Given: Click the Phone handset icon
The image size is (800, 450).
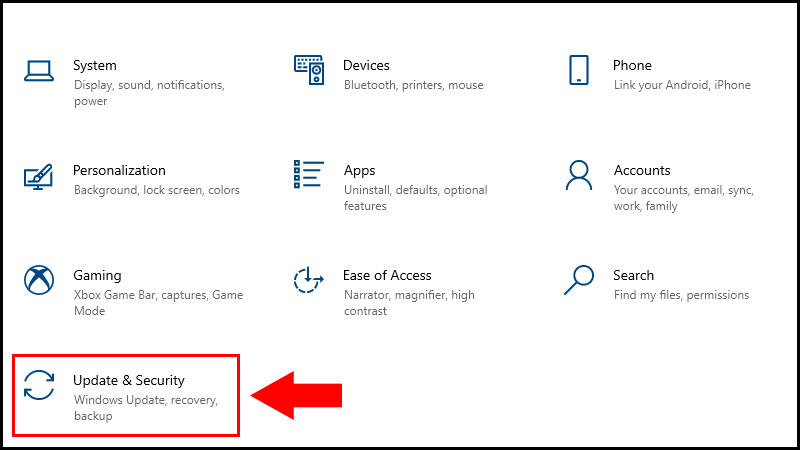Looking at the screenshot, I should tap(579, 70).
